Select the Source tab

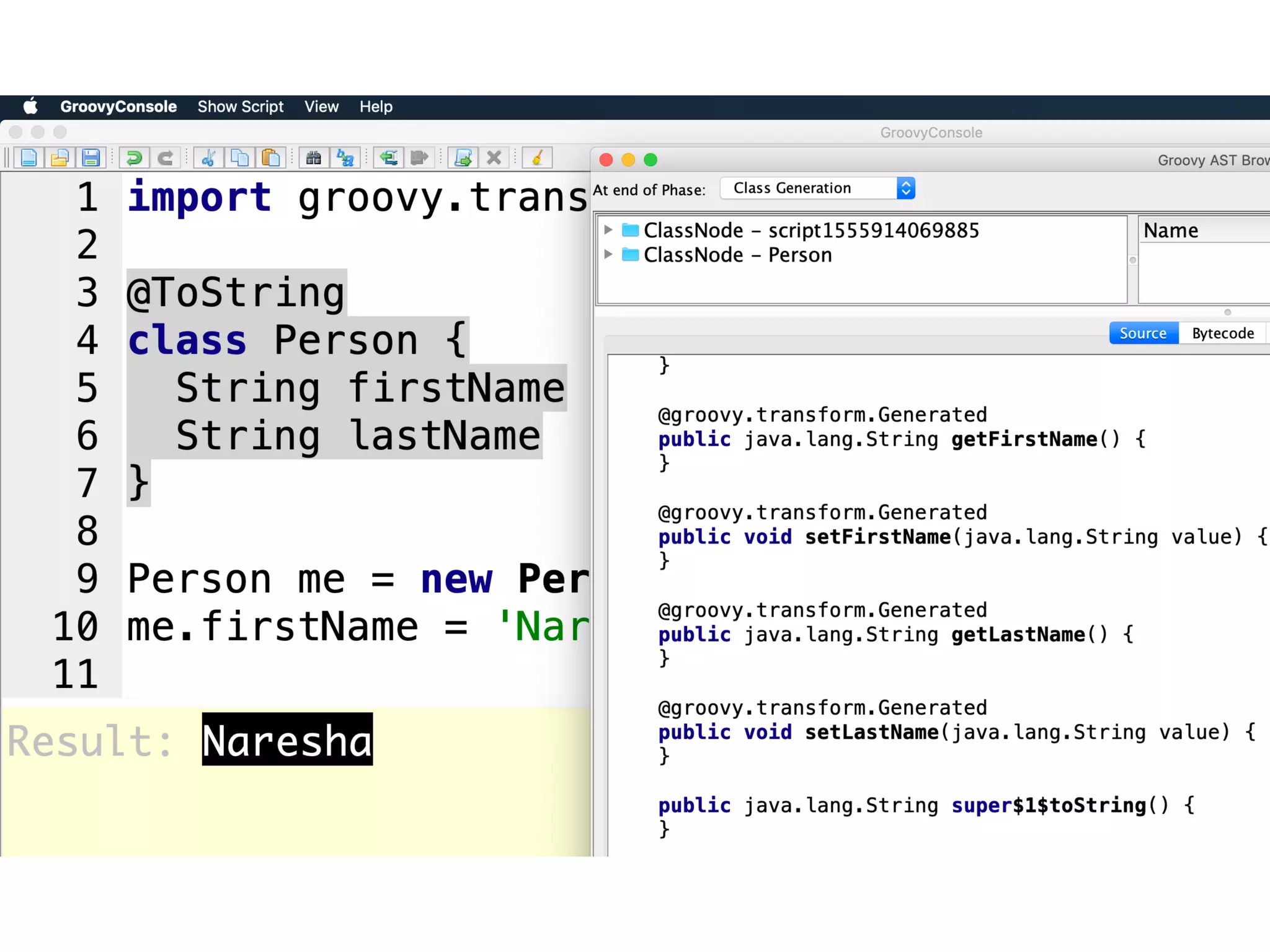(1143, 333)
